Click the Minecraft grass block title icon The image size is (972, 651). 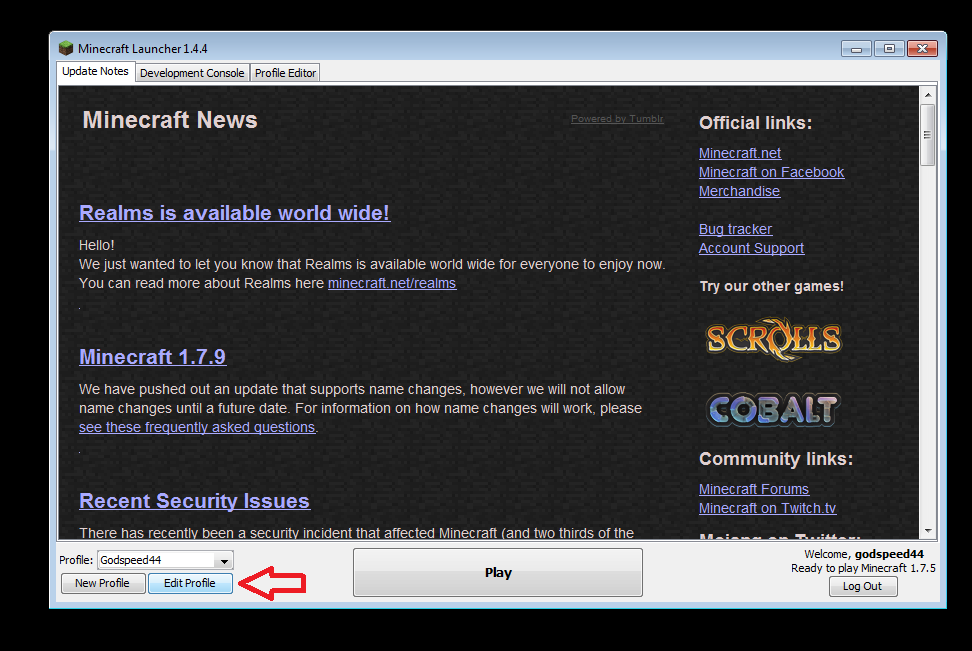(66, 48)
